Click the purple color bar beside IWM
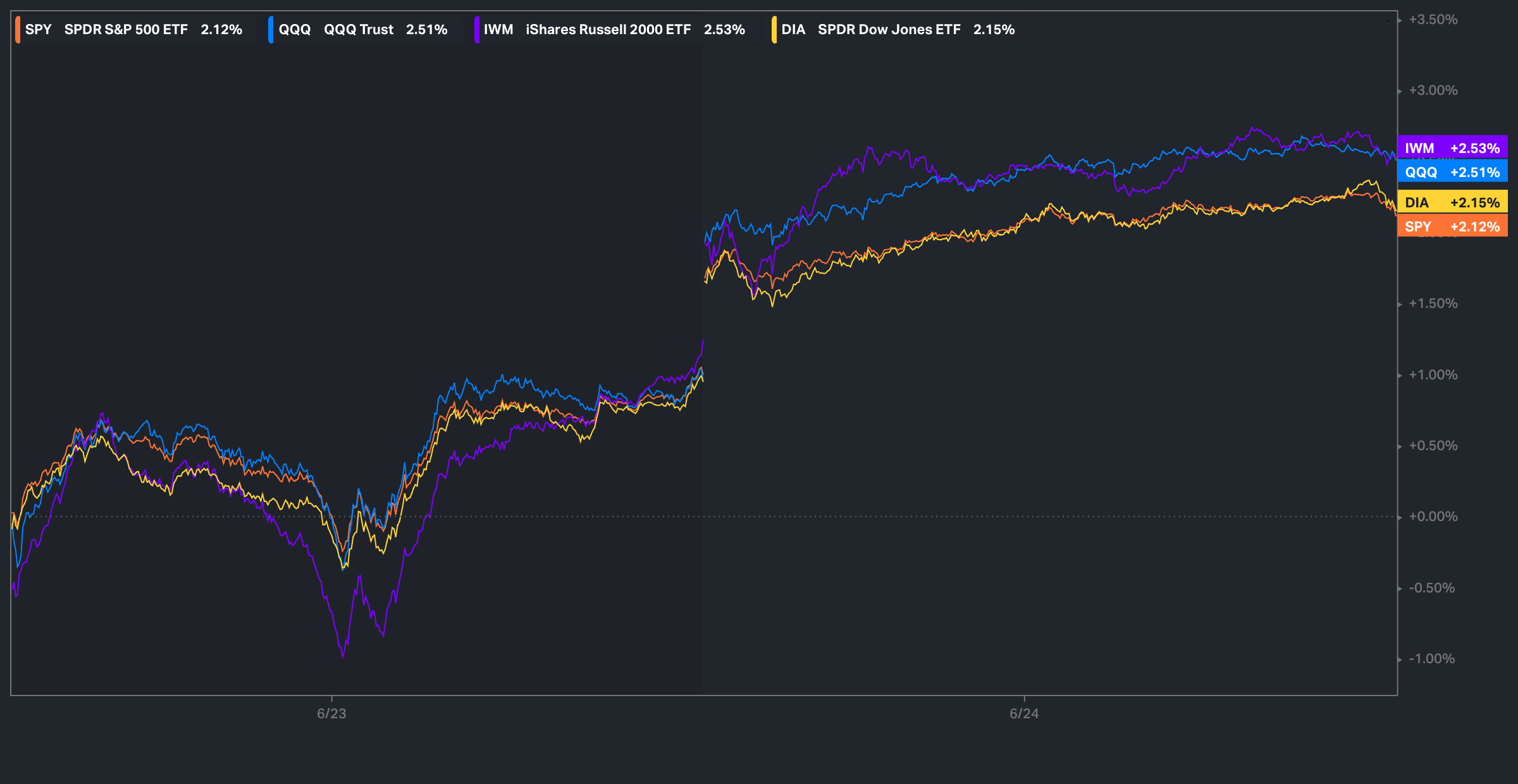Screen dimensions: 1518x784 [477, 30]
